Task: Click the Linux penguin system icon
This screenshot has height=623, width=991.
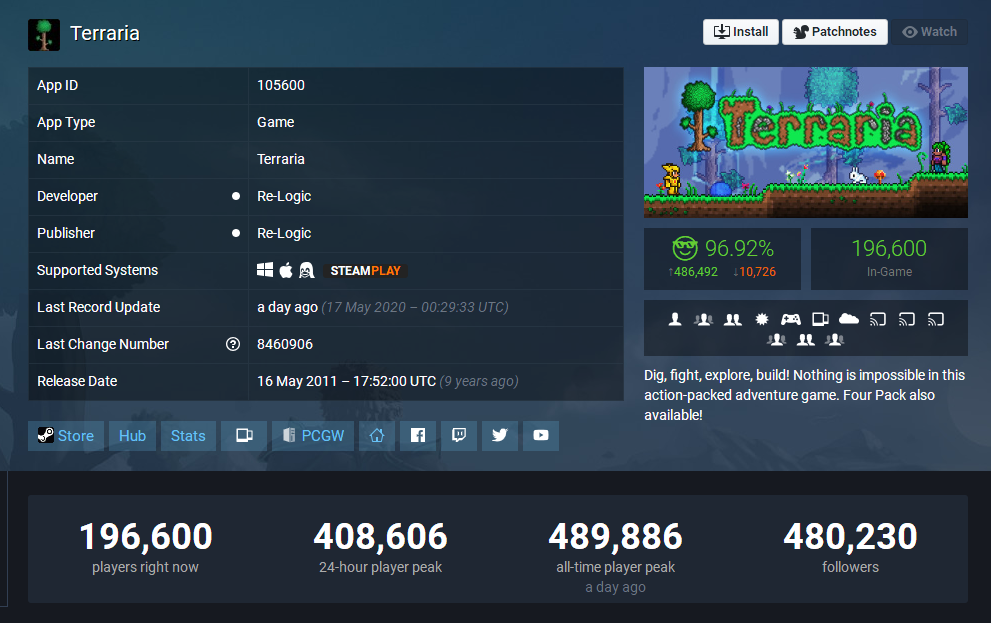Action: click(307, 270)
